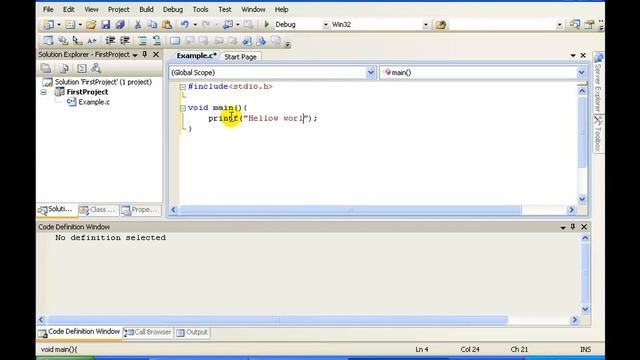Close the Code Definition Window panel

click(584, 227)
